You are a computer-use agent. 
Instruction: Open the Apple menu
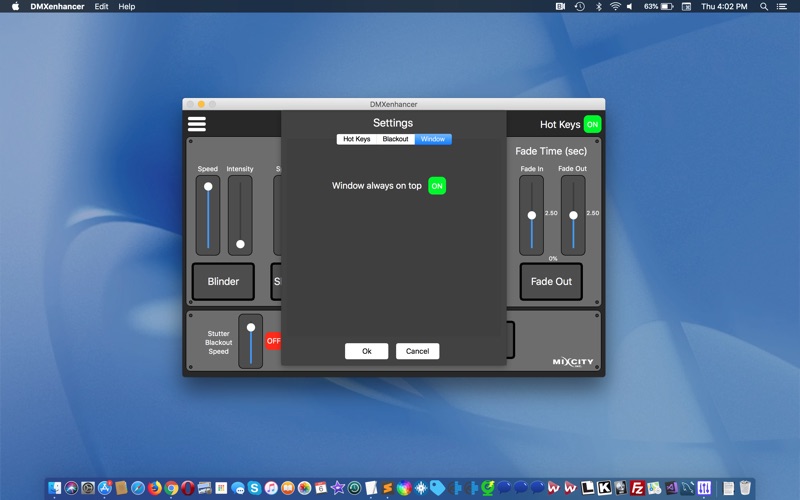point(15,6)
